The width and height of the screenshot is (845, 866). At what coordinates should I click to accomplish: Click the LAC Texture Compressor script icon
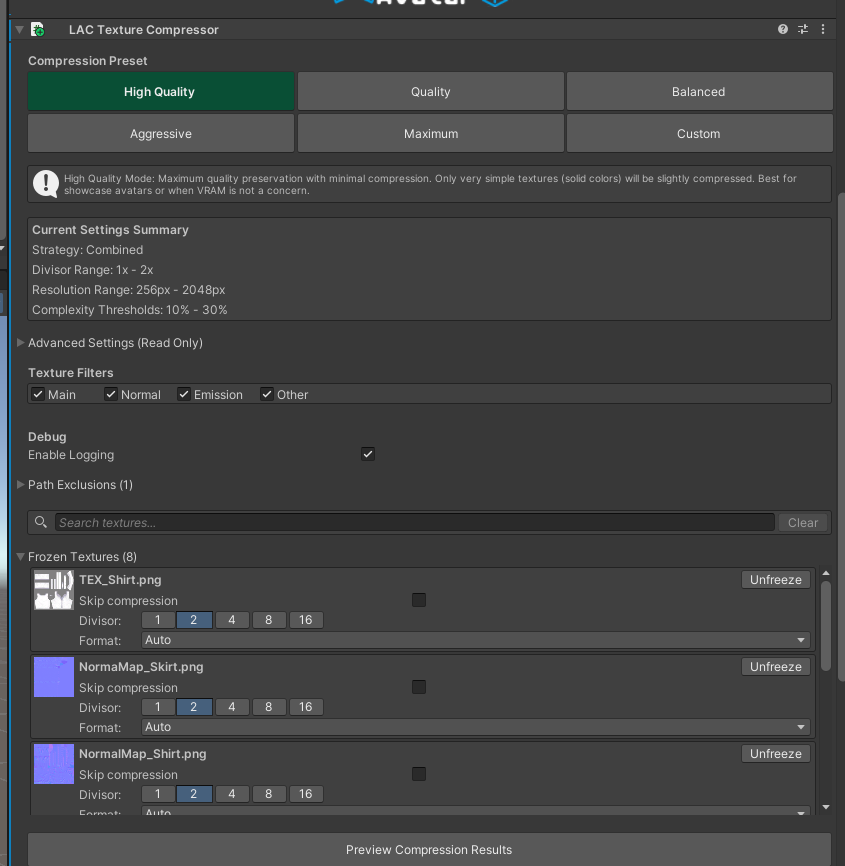click(38, 30)
